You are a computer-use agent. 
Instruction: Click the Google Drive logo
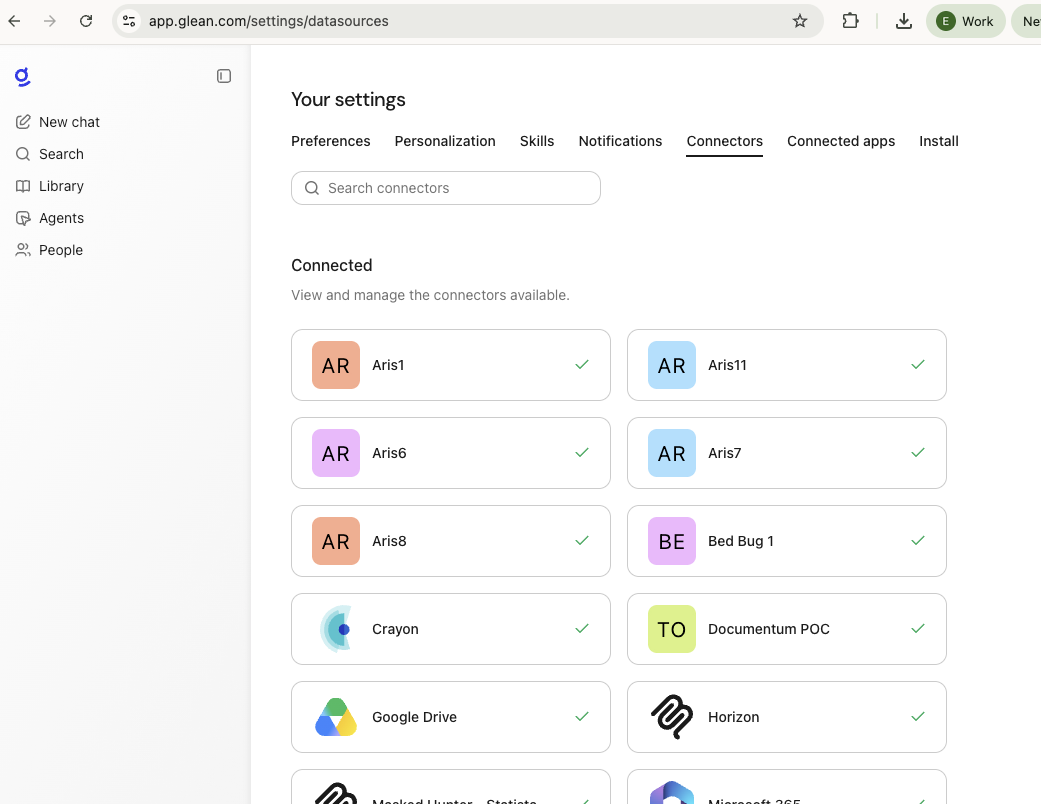pos(336,717)
